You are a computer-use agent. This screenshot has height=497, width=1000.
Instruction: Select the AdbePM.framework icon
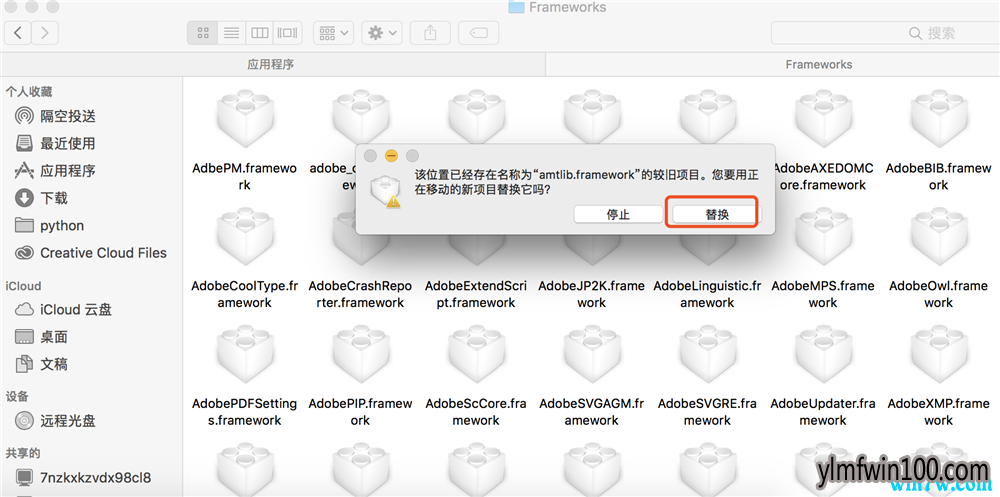pyautogui.click(x=244, y=119)
